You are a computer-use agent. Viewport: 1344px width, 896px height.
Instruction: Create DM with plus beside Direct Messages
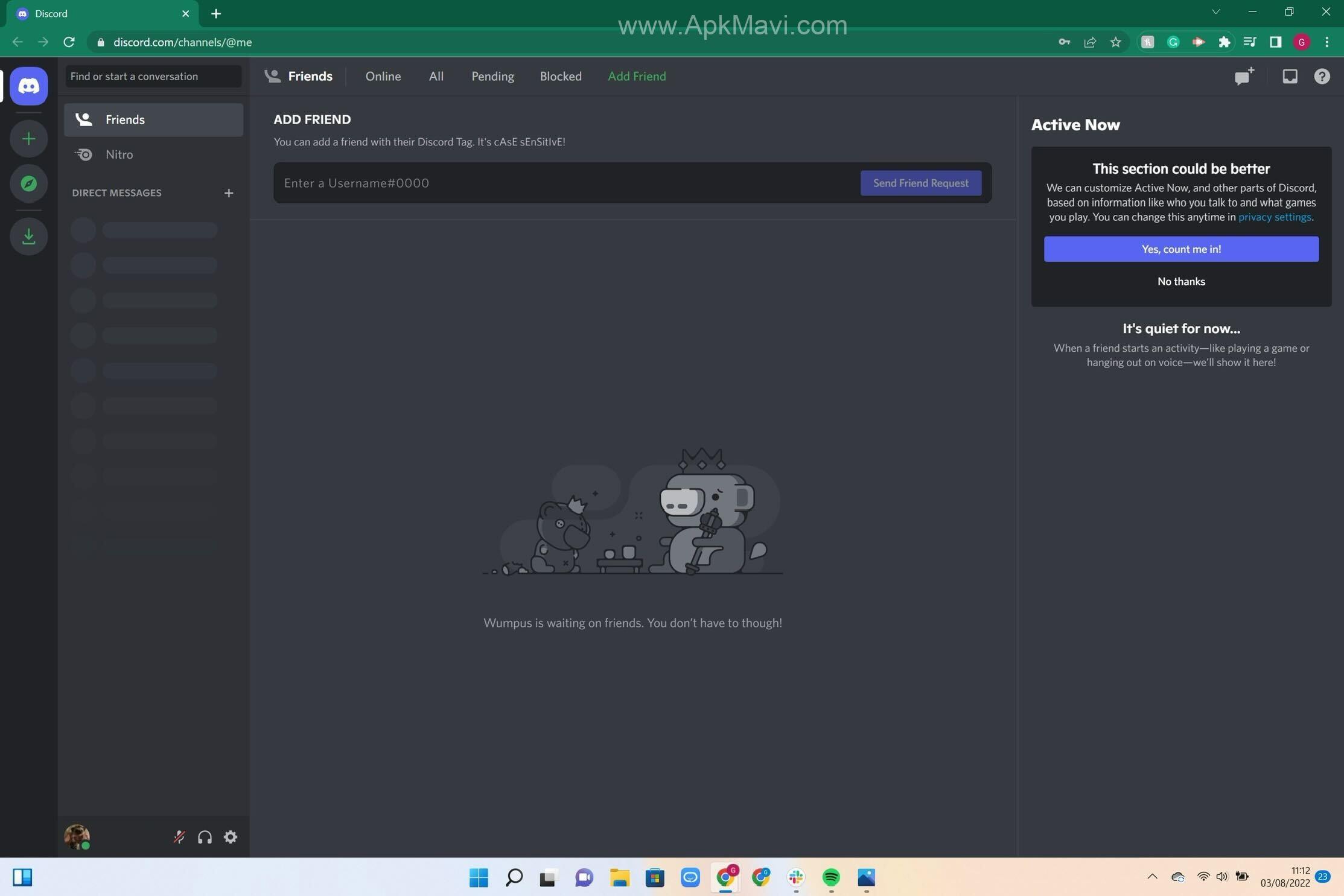click(229, 193)
